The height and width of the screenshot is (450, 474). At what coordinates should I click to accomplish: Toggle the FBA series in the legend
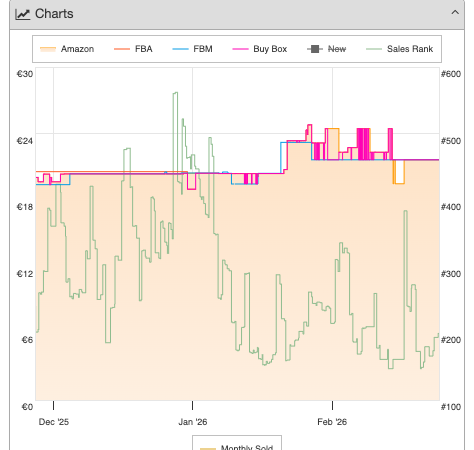click(x=133, y=49)
